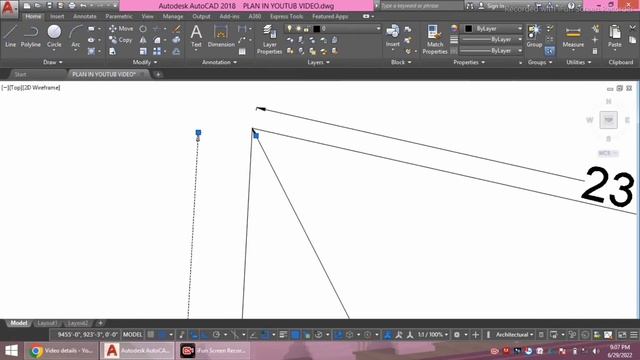Screen dimensions: 640x360
Task: Click the Windows Start button
Action: pyautogui.click(x=11, y=351)
